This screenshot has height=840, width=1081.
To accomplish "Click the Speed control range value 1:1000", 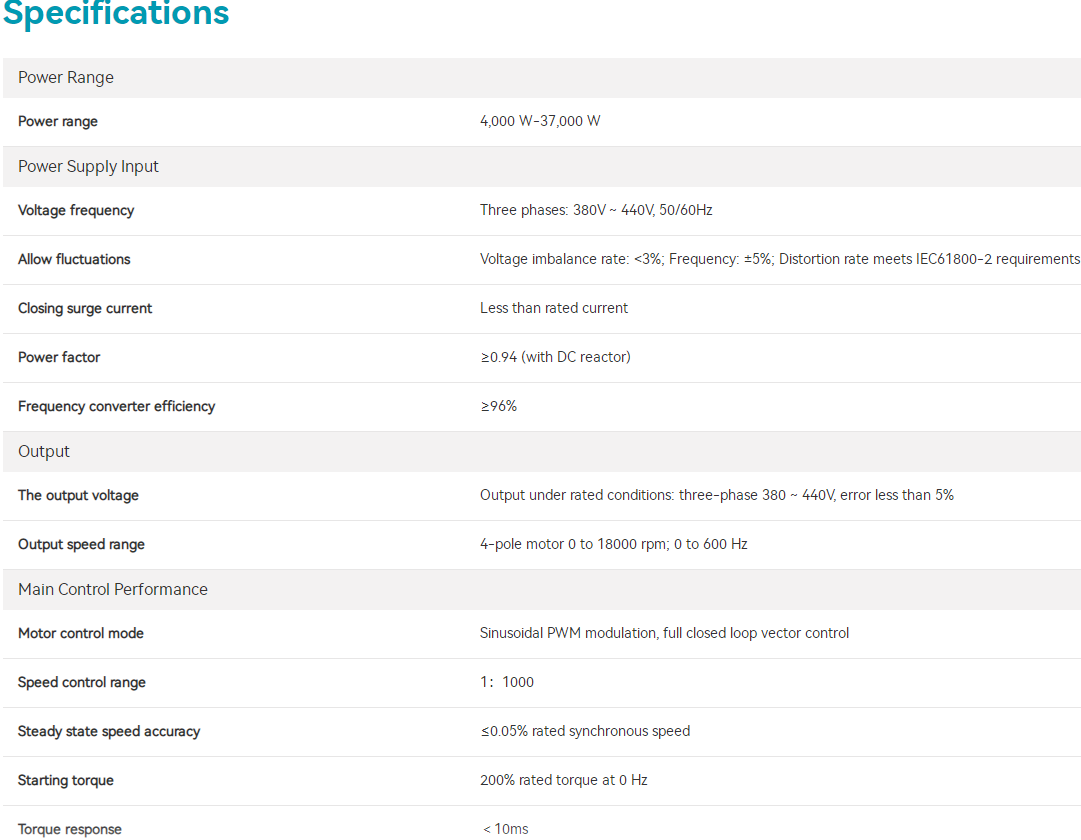I will point(507,683).
